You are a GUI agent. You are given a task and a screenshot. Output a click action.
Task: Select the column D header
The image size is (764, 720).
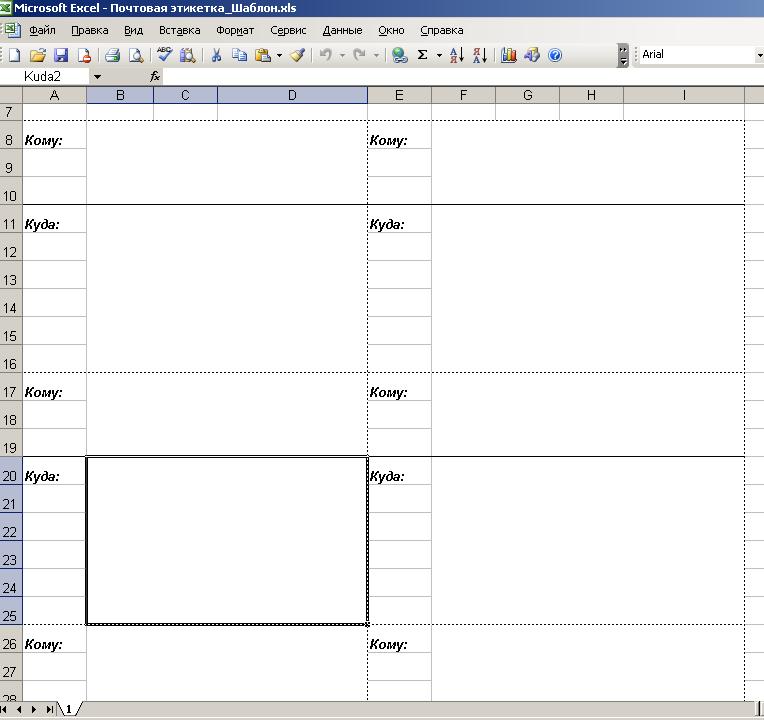(292, 95)
